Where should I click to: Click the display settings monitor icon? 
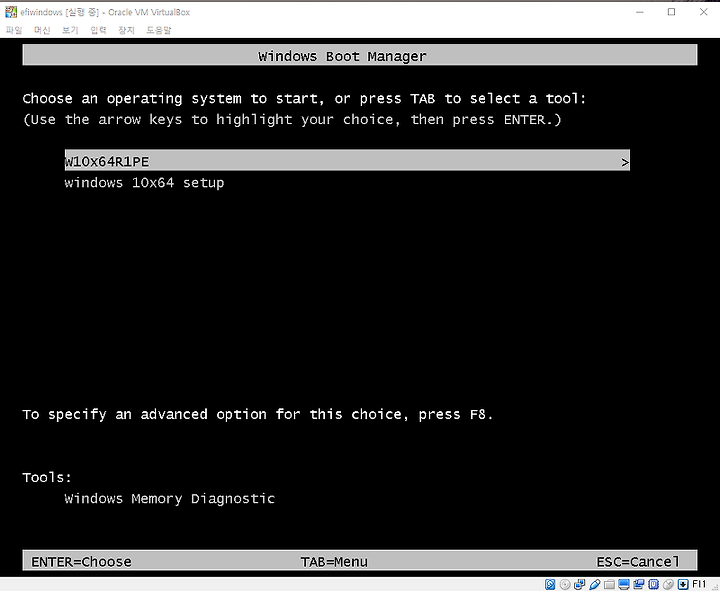pos(624,584)
